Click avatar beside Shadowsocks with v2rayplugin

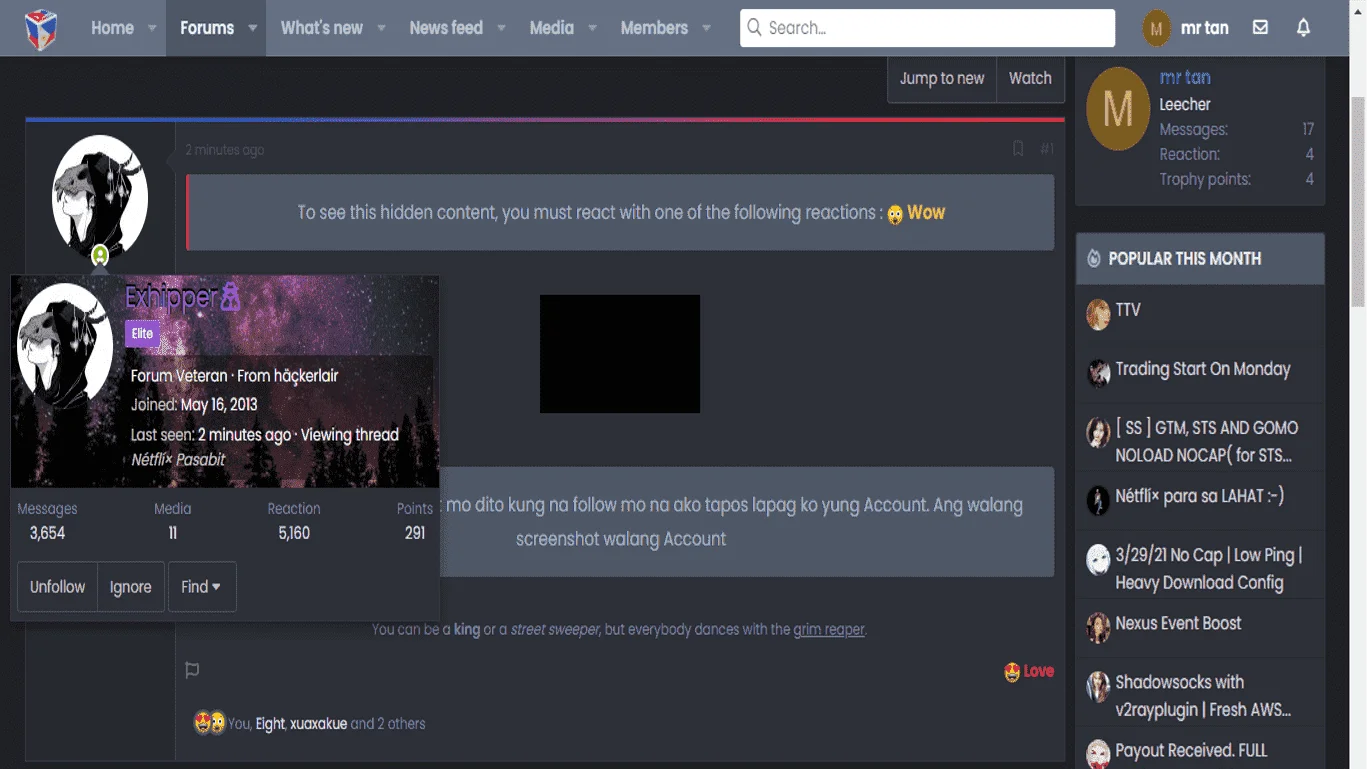(x=1098, y=687)
